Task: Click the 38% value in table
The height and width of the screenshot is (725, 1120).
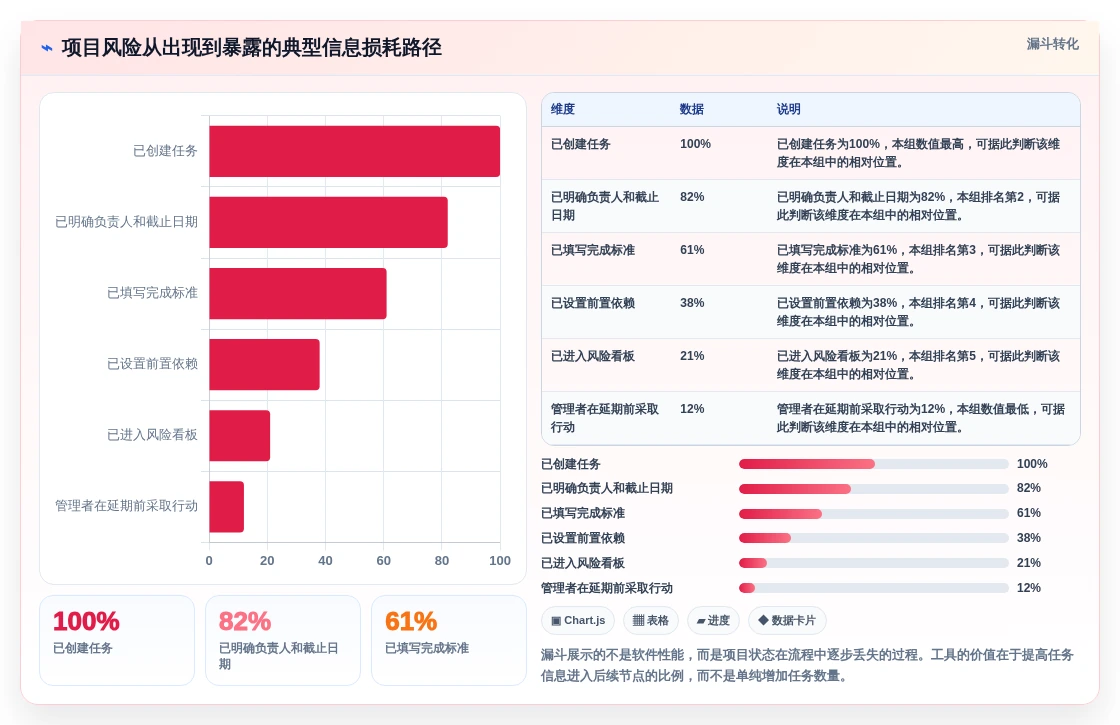Action: tap(692, 303)
